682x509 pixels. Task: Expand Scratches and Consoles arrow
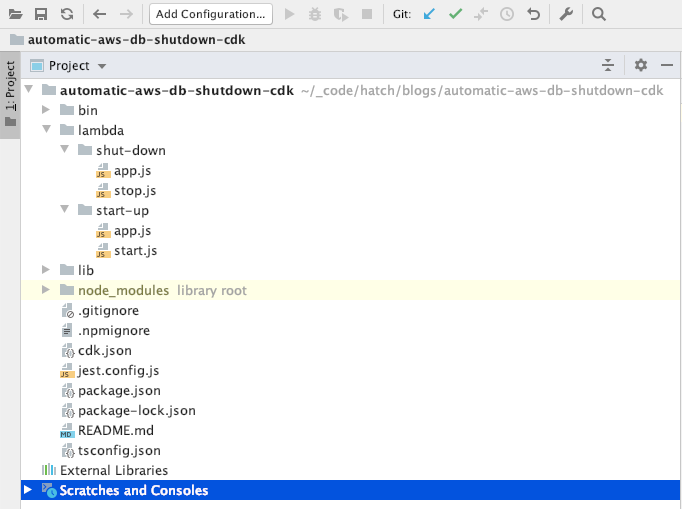(x=28, y=490)
